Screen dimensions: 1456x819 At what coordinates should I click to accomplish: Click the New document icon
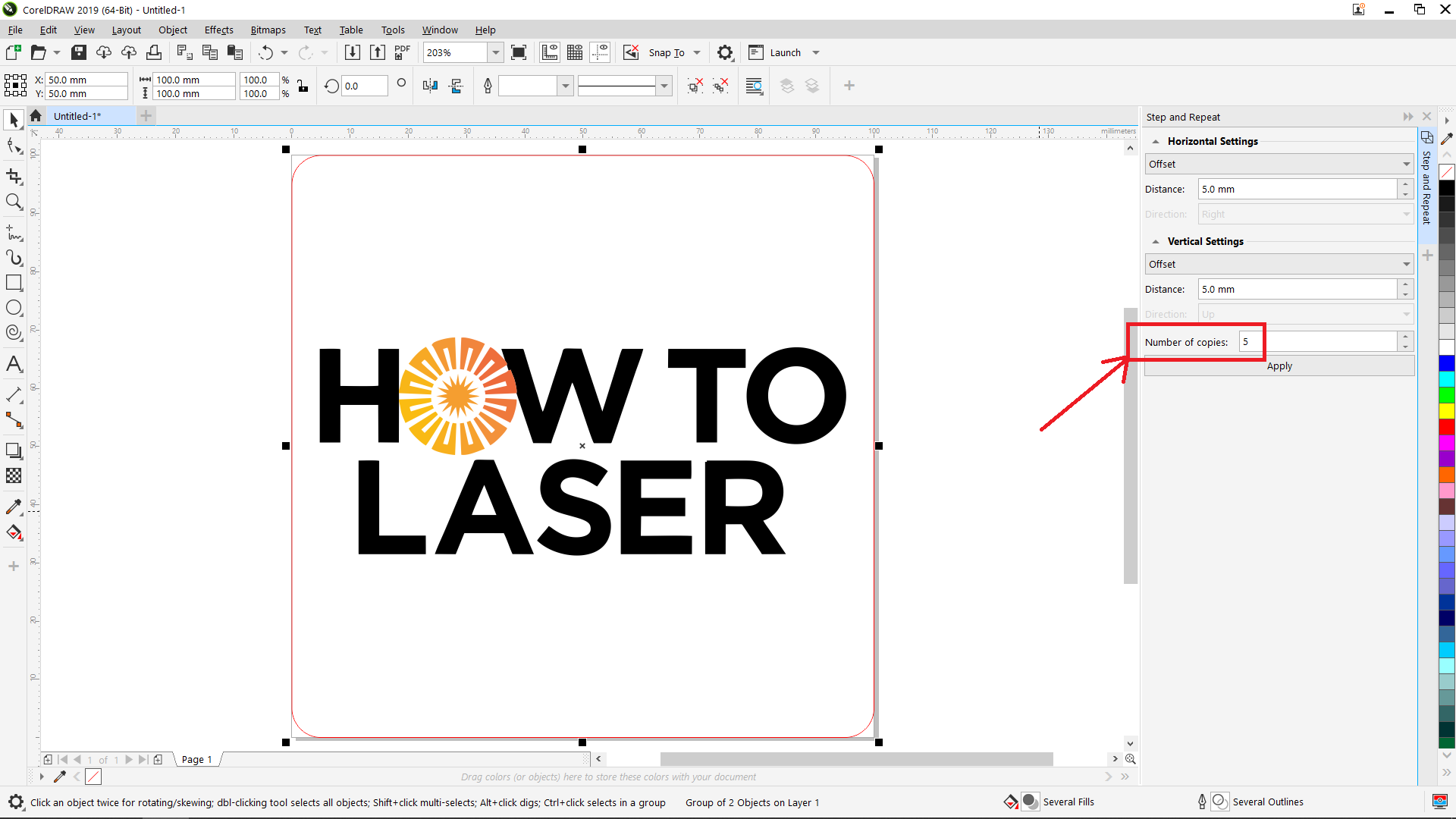tap(13, 52)
